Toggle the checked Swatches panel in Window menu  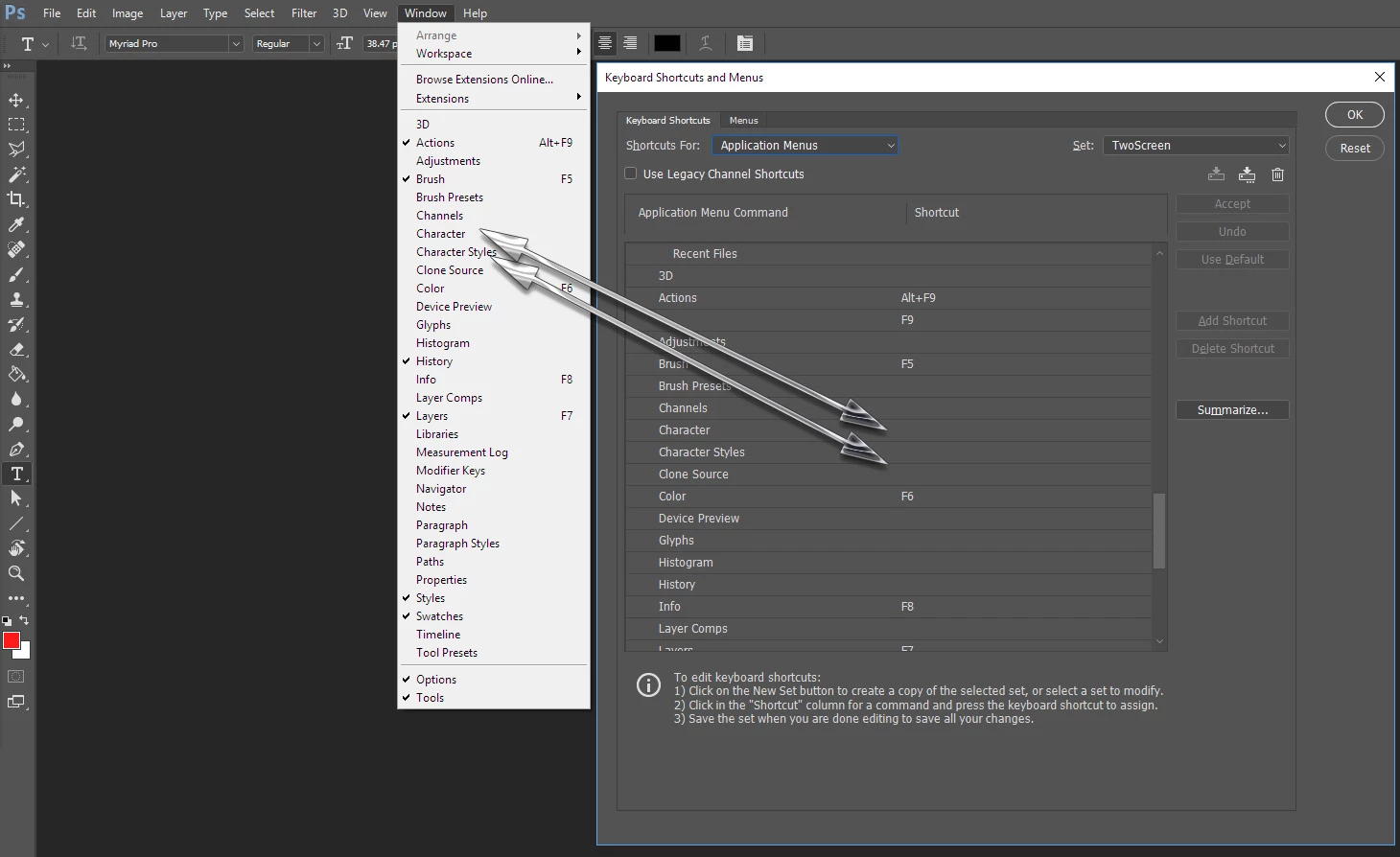point(494,616)
